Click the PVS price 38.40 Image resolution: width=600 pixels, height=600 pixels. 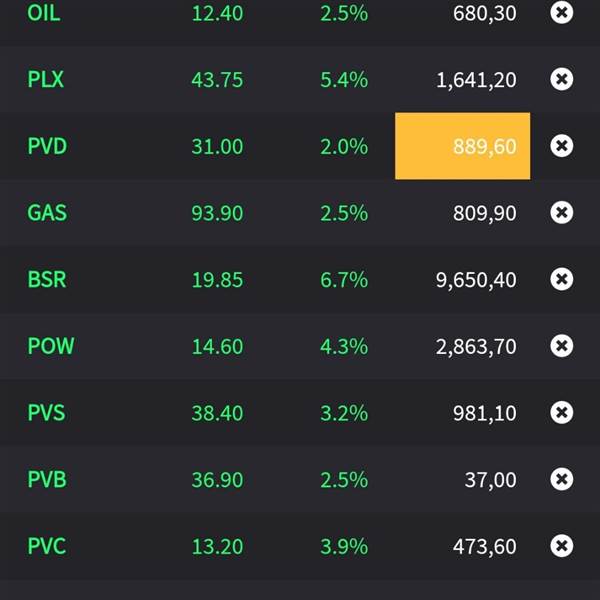coord(217,413)
